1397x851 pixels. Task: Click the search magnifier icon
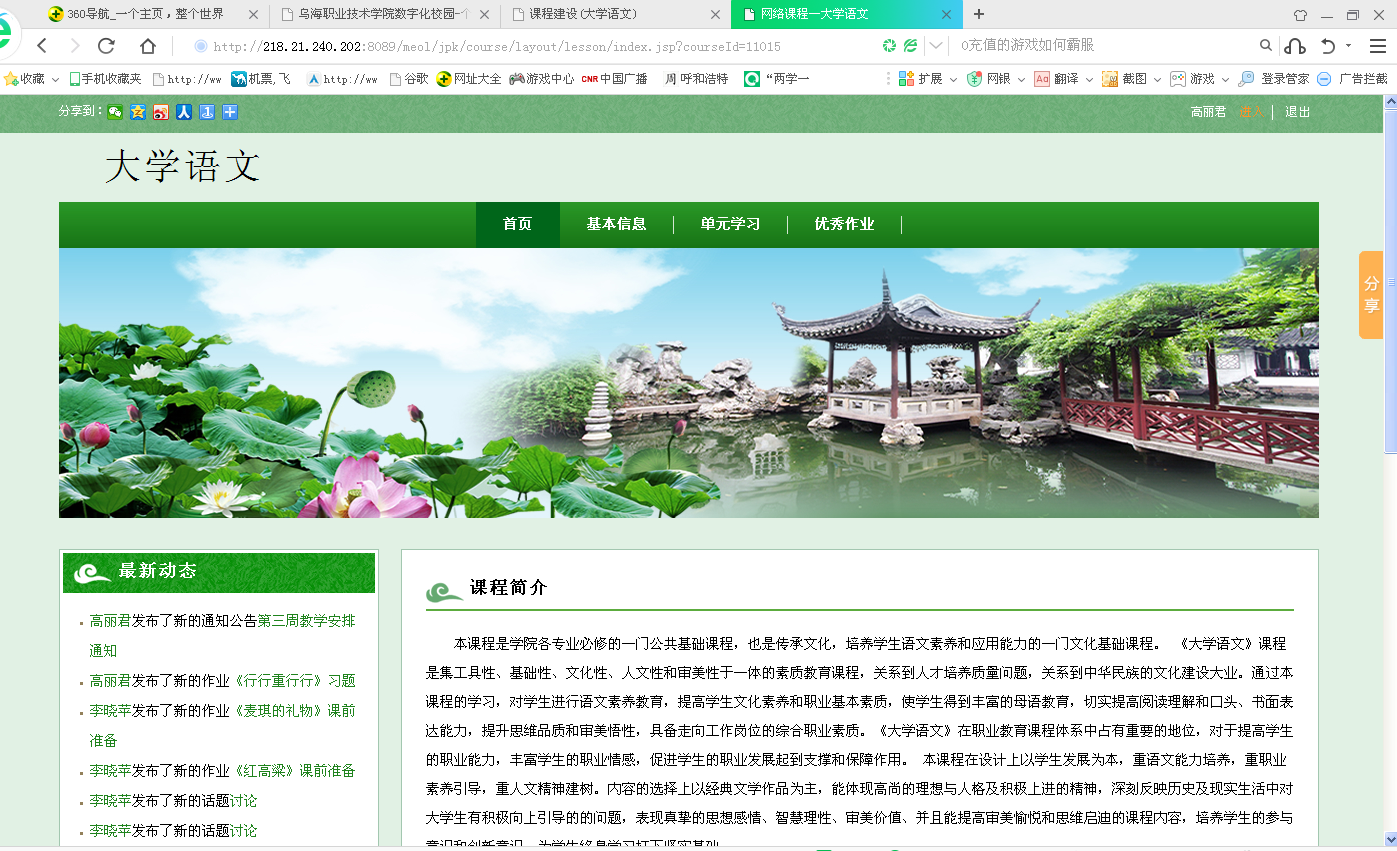pyautogui.click(x=1266, y=46)
